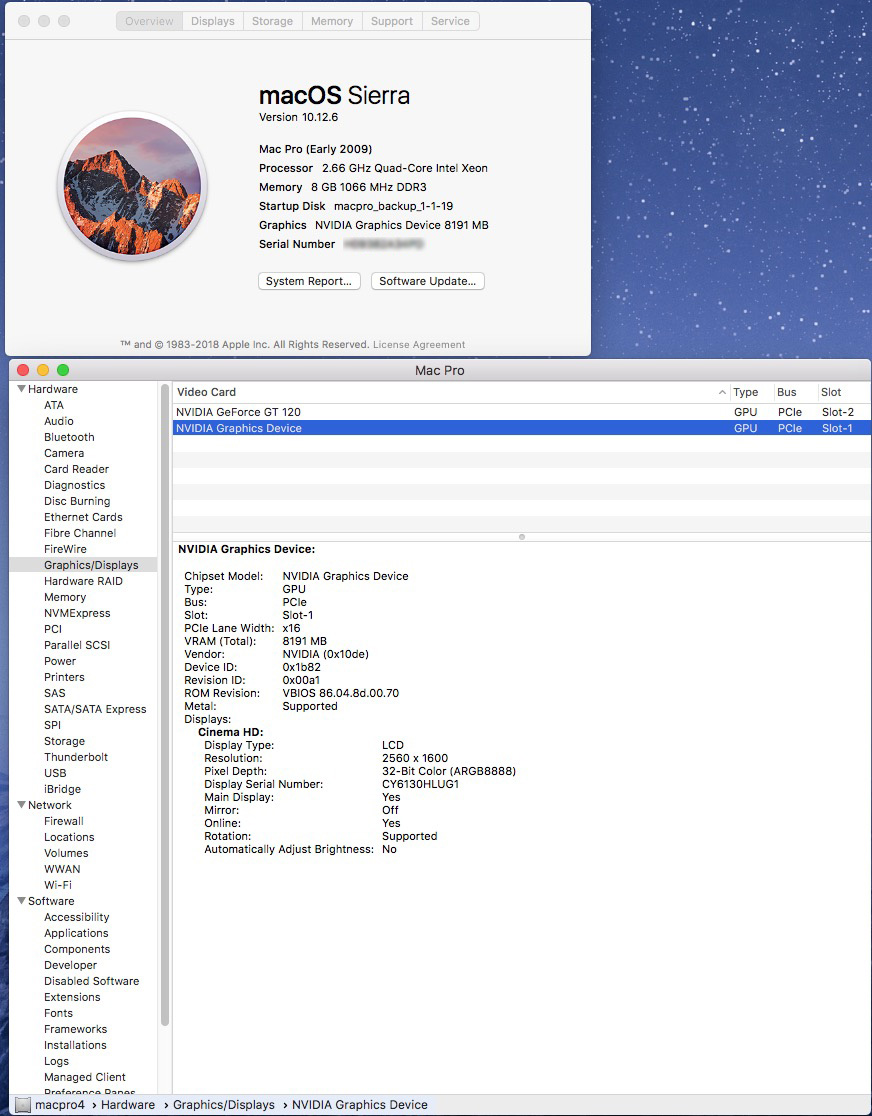Image resolution: width=872 pixels, height=1116 pixels.
Task: Select the NVIDIA Graphics Device row in table
Action: point(521,428)
